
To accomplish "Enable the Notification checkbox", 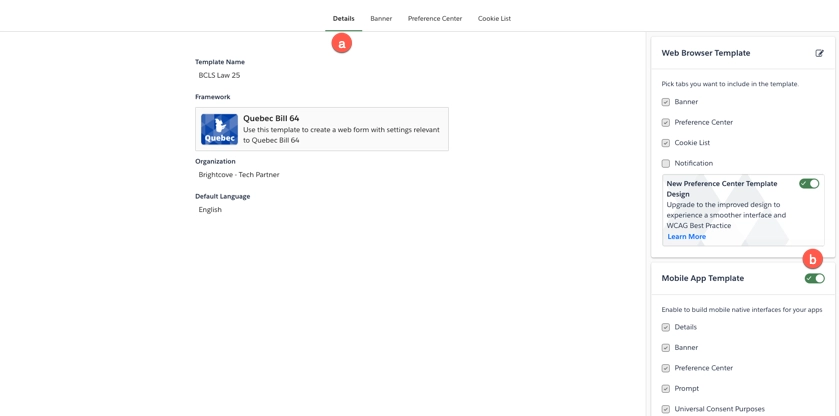I will coord(666,163).
